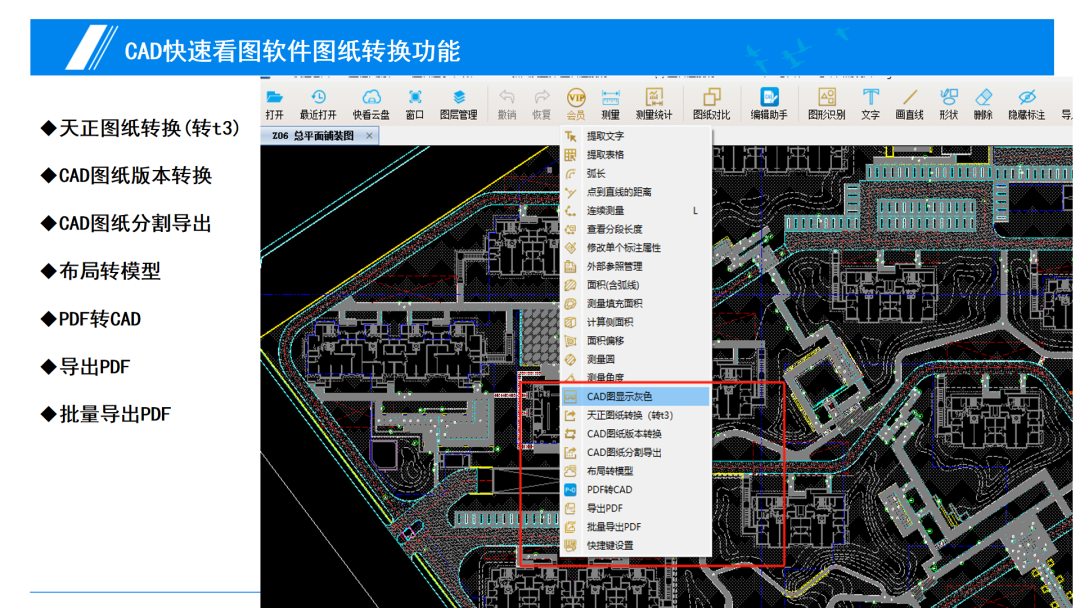
Task: Open 图层管理 layer management icon
Action: (458, 103)
